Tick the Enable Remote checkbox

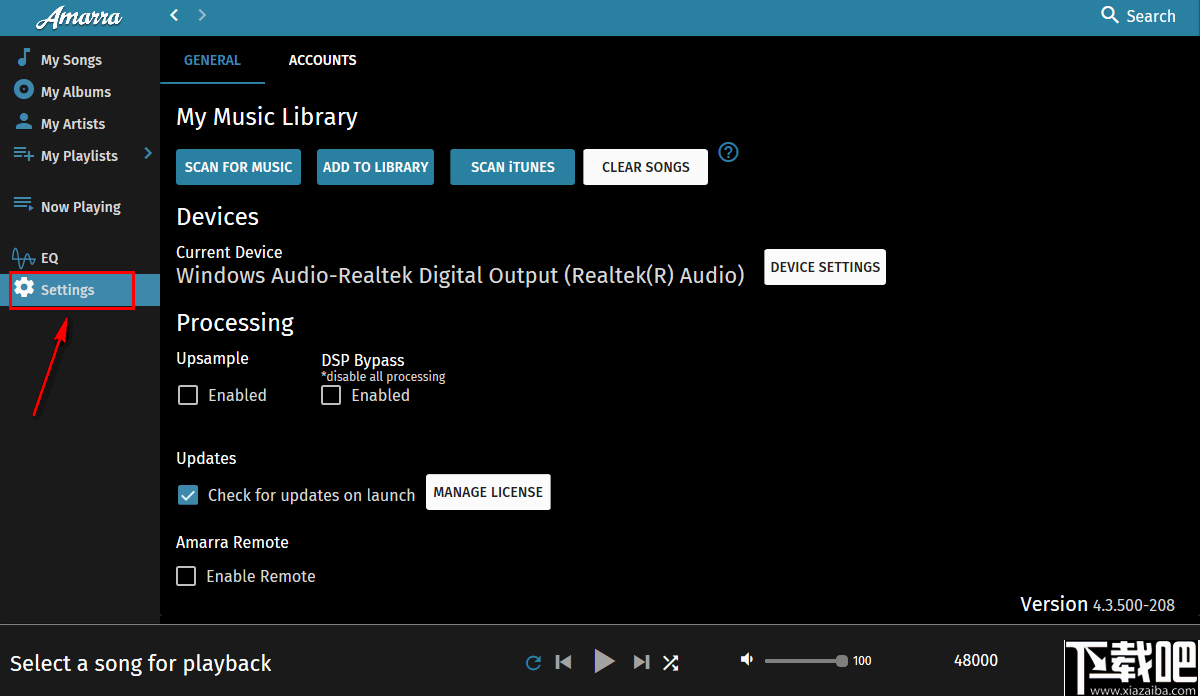[x=186, y=576]
